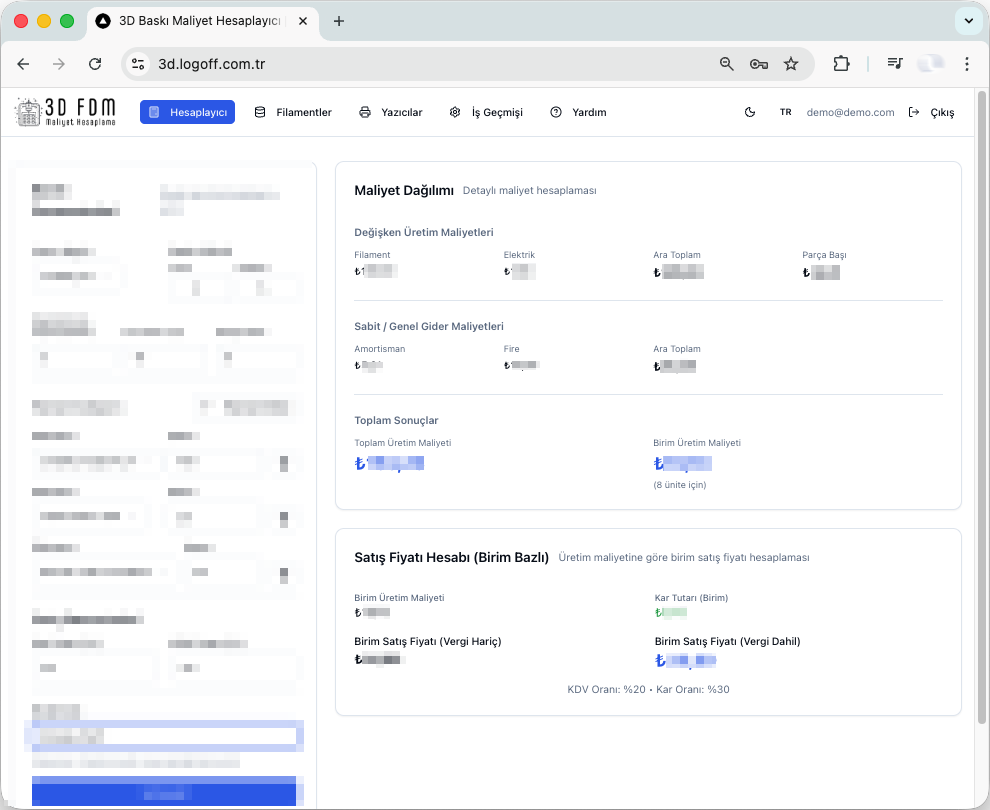990x810 pixels.
Task: Toggle dark mode with the moon icon
Action: pos(750,112)
